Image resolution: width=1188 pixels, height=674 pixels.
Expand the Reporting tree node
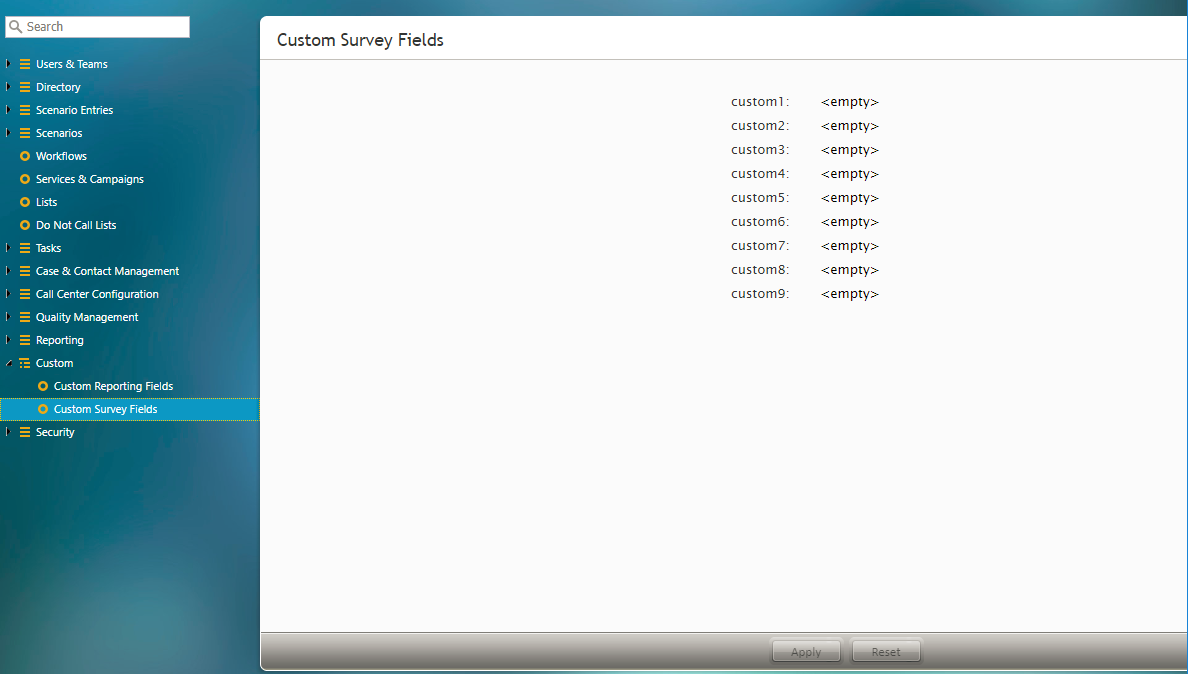click(x=8, y=340)
